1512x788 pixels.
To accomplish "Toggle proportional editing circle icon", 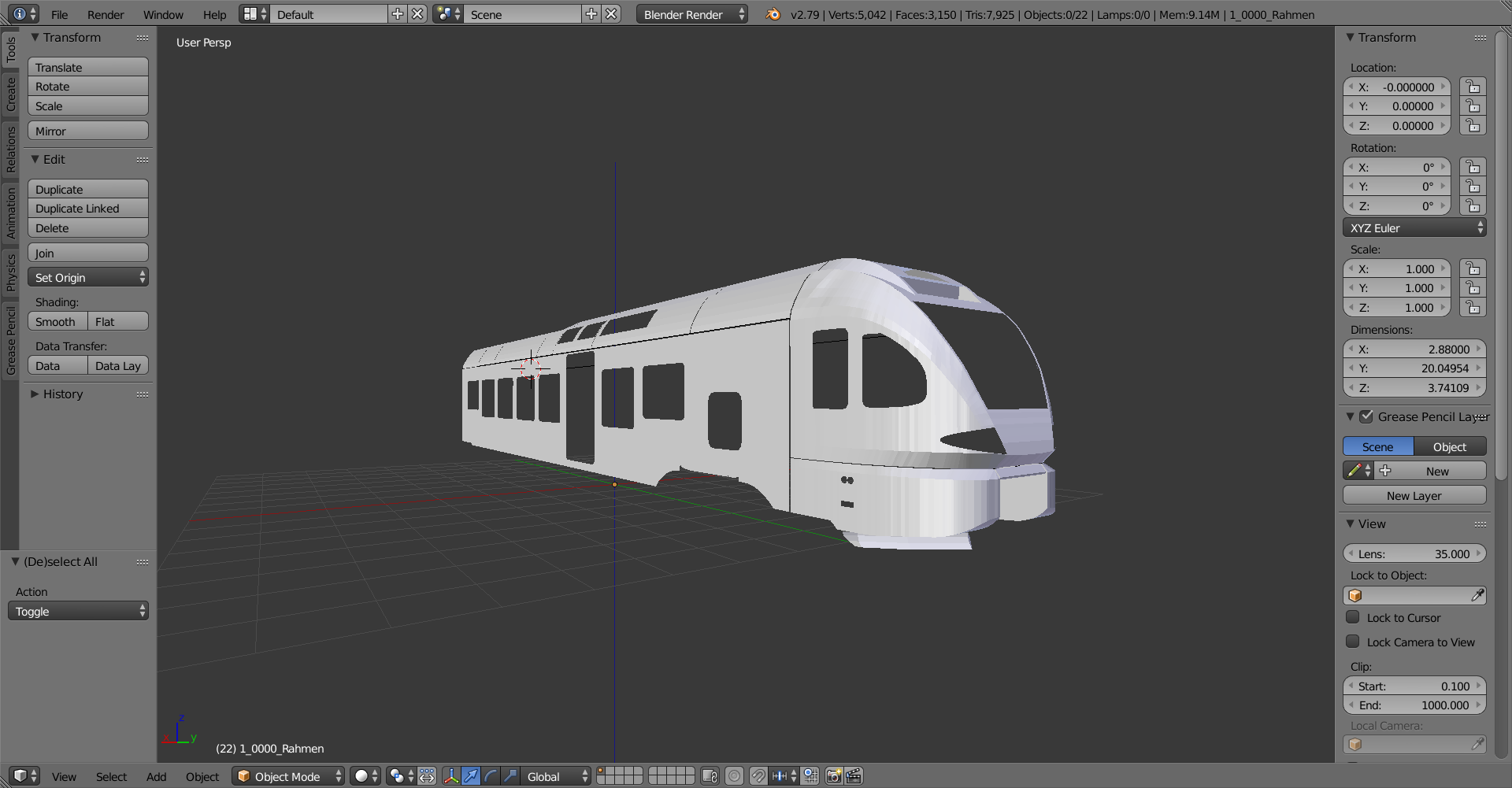I will coord(734,776).
